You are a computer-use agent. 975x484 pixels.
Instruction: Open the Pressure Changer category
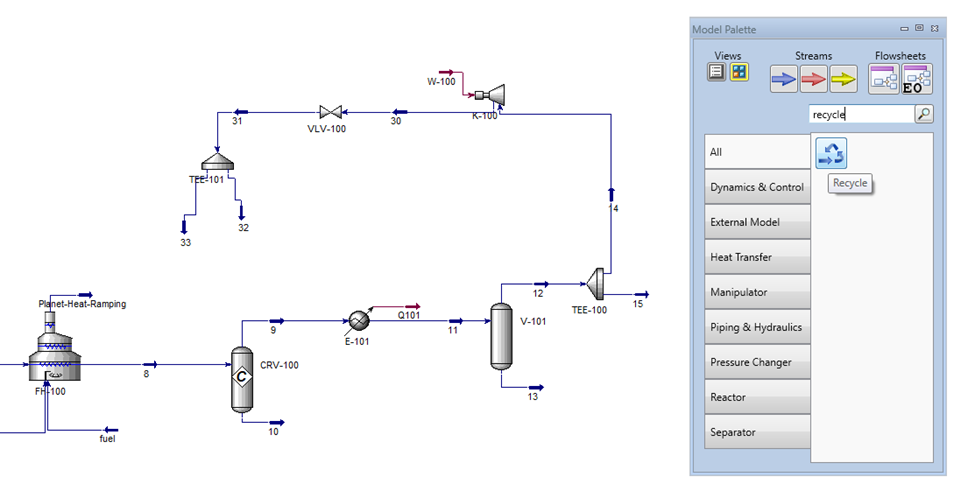(757, 361)
